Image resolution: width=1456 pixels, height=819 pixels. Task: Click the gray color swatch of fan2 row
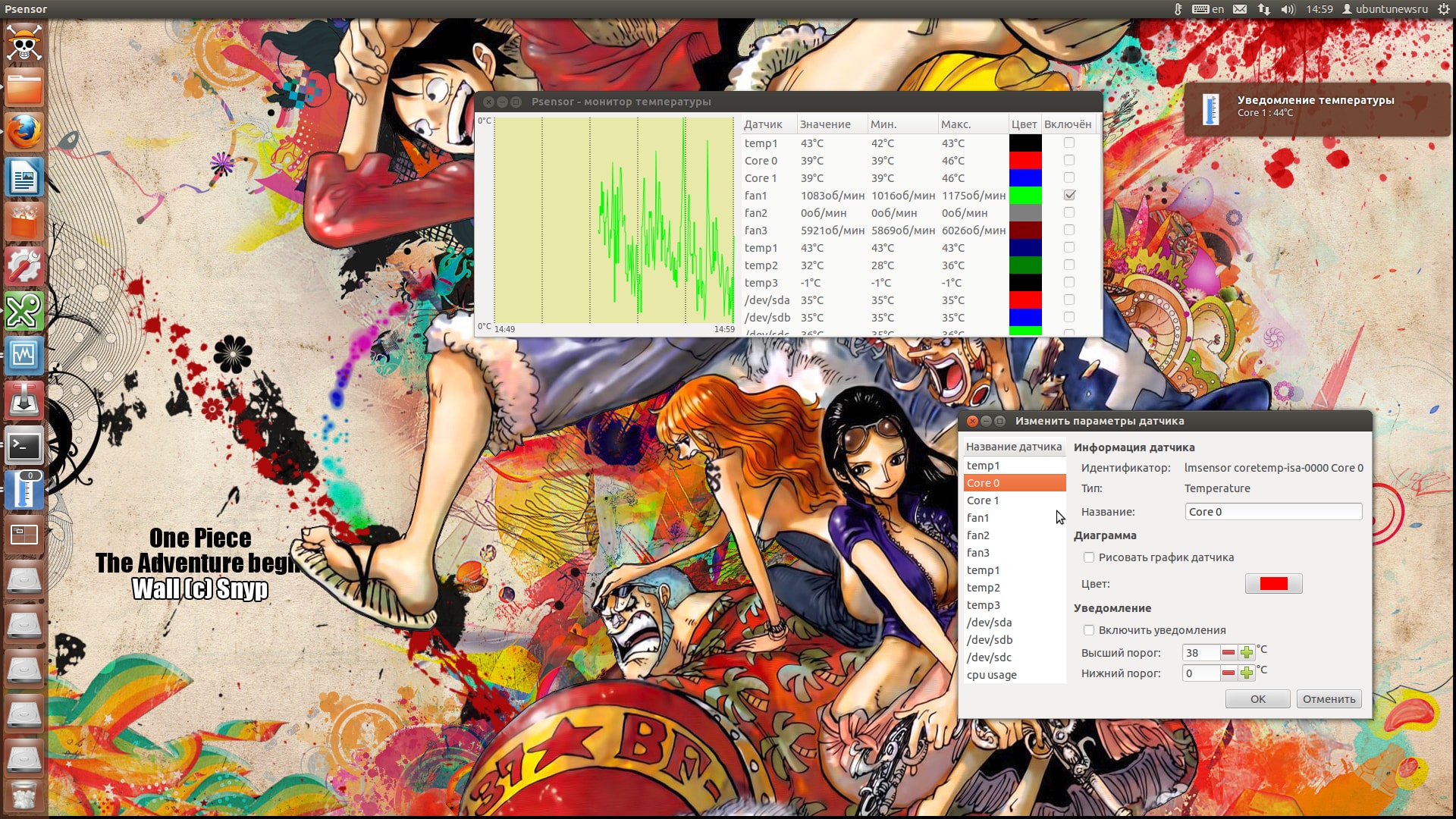pos(1025,213)
